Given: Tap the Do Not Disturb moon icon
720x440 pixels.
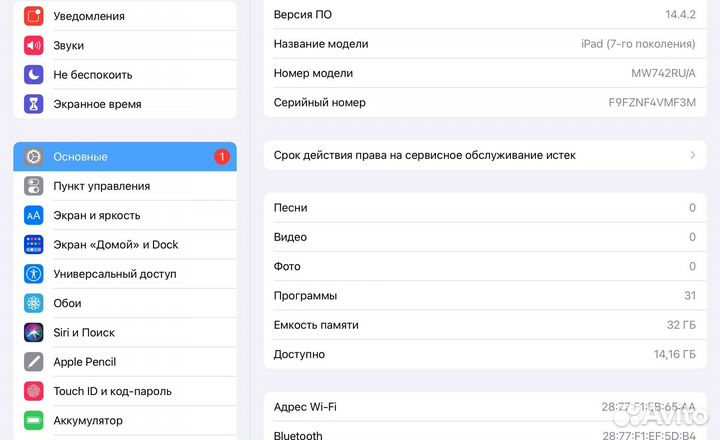Looking at the screenshot, I should (34, 75).
